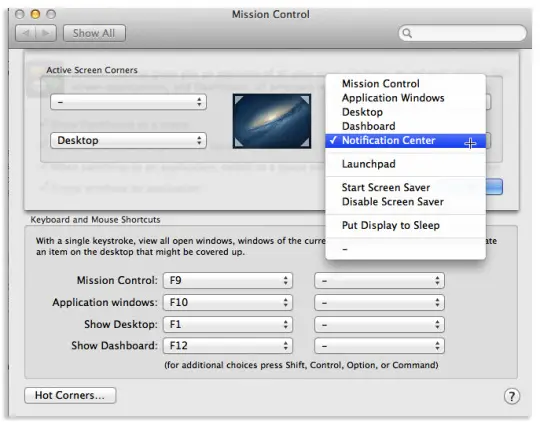The height and width of the screenshot is (424, 540).
Task: Click the back navigation arrow
Action: [x=26, y=33]
